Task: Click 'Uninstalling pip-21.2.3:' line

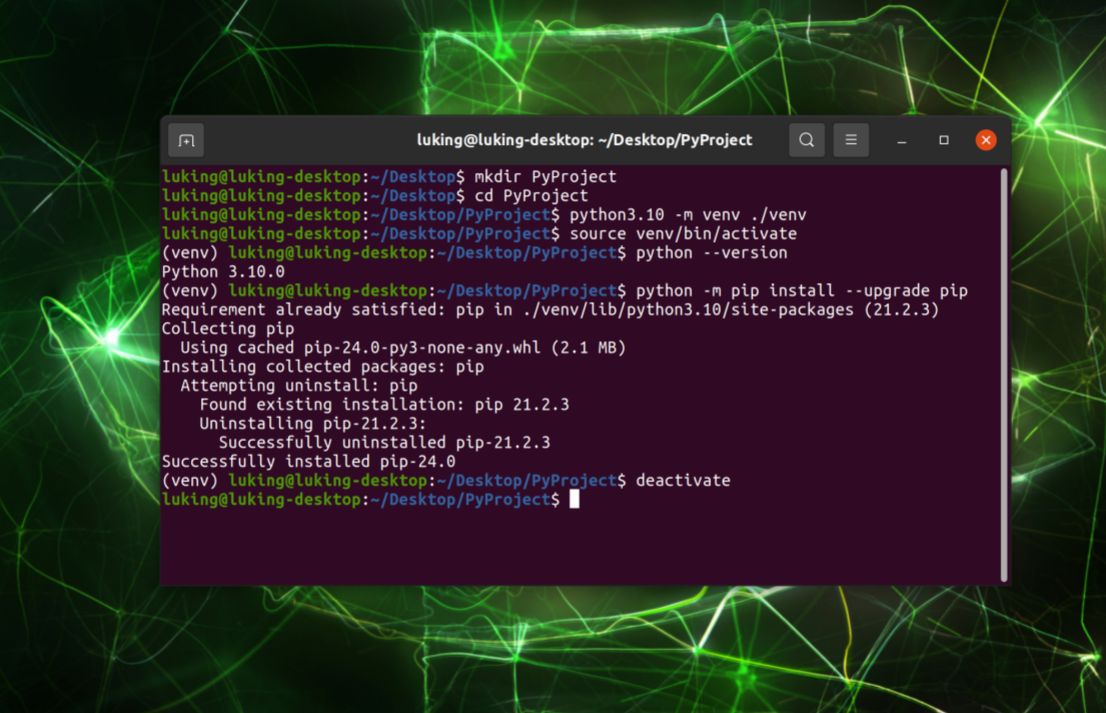Action: tap(312, 424)
